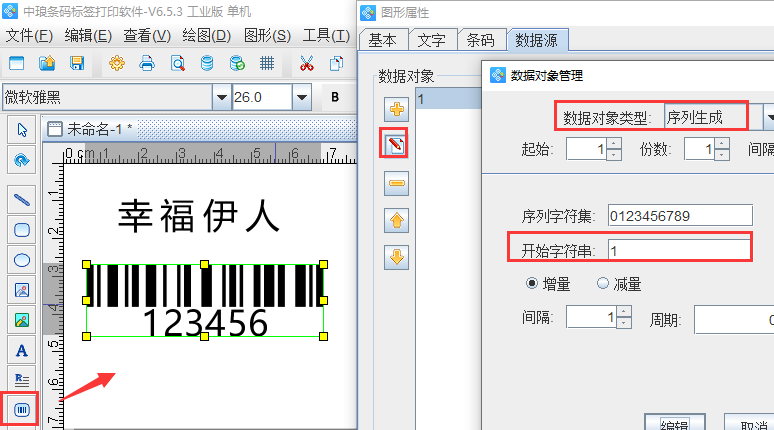The height and width of the screenshot is (430, 774).
Task: Move data object up with arrow icon
Action: [x=396, y=219]
